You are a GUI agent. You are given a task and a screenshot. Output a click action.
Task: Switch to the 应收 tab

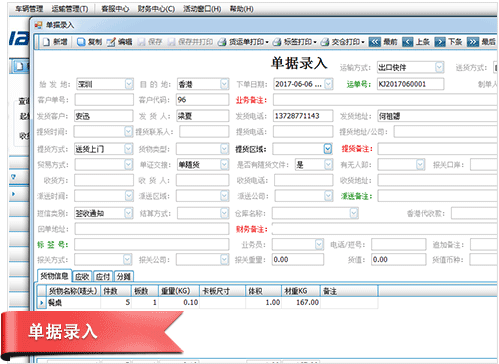click(x=82, y=276)
